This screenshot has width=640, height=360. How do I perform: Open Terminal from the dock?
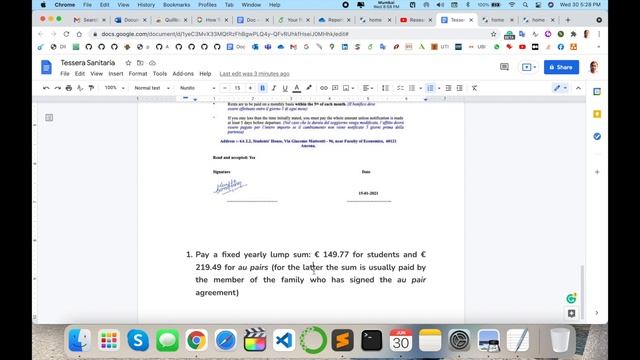coord(371,340)
